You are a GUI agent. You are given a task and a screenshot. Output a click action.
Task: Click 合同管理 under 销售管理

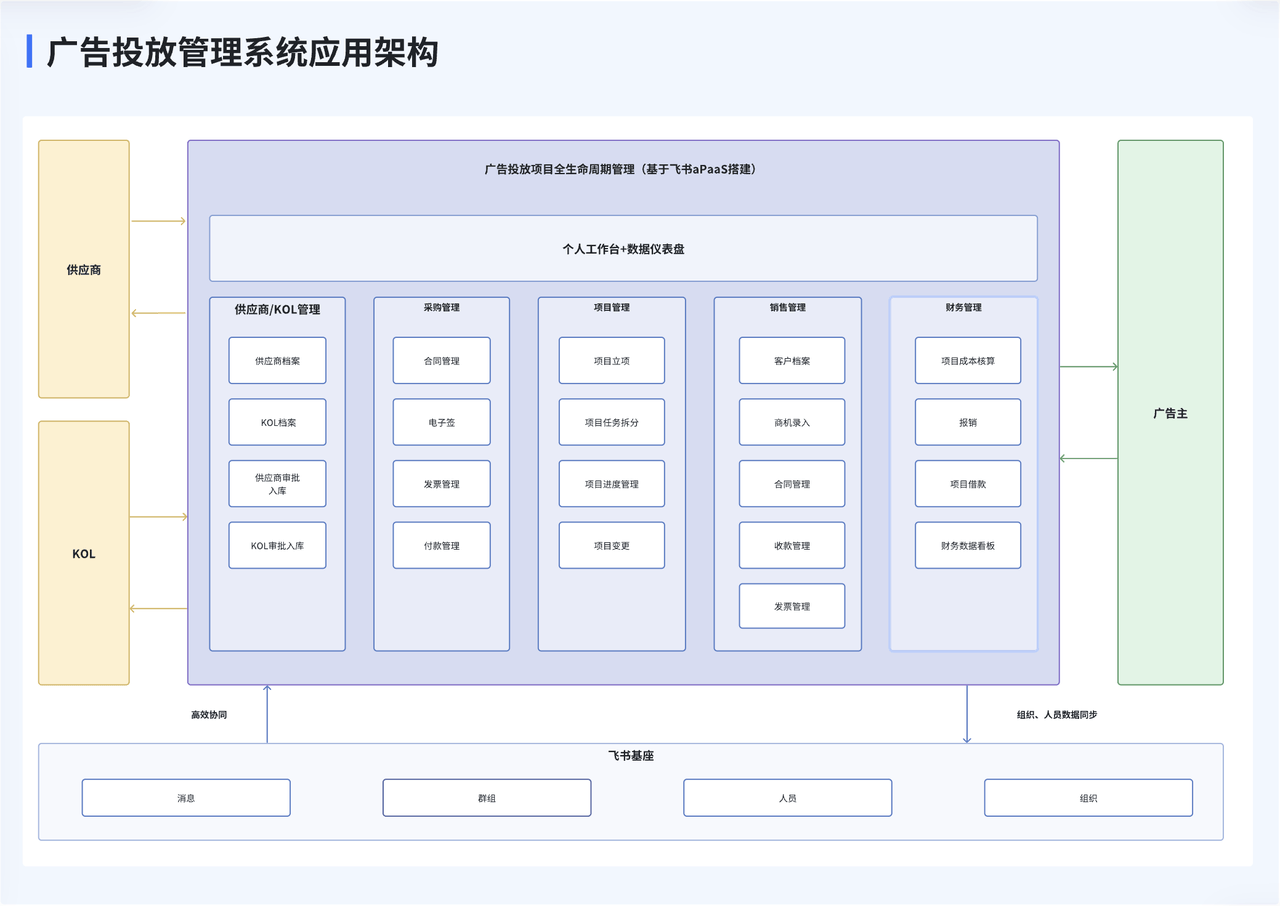coord(792,484)
